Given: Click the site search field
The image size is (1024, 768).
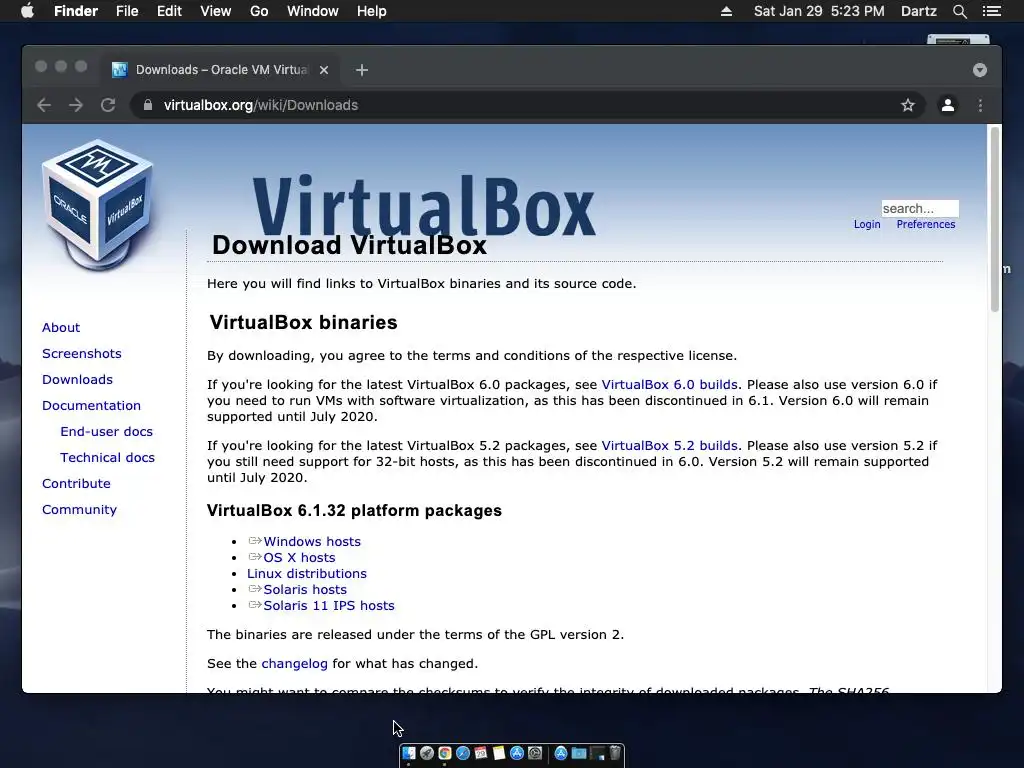Looking at the screenshot, I should click(920, 208).
